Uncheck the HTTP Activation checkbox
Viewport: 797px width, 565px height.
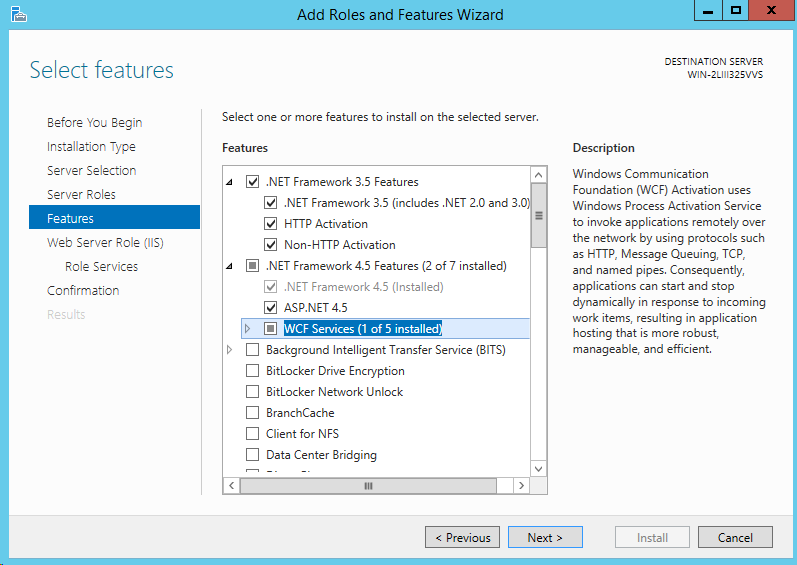click(270, 224)
